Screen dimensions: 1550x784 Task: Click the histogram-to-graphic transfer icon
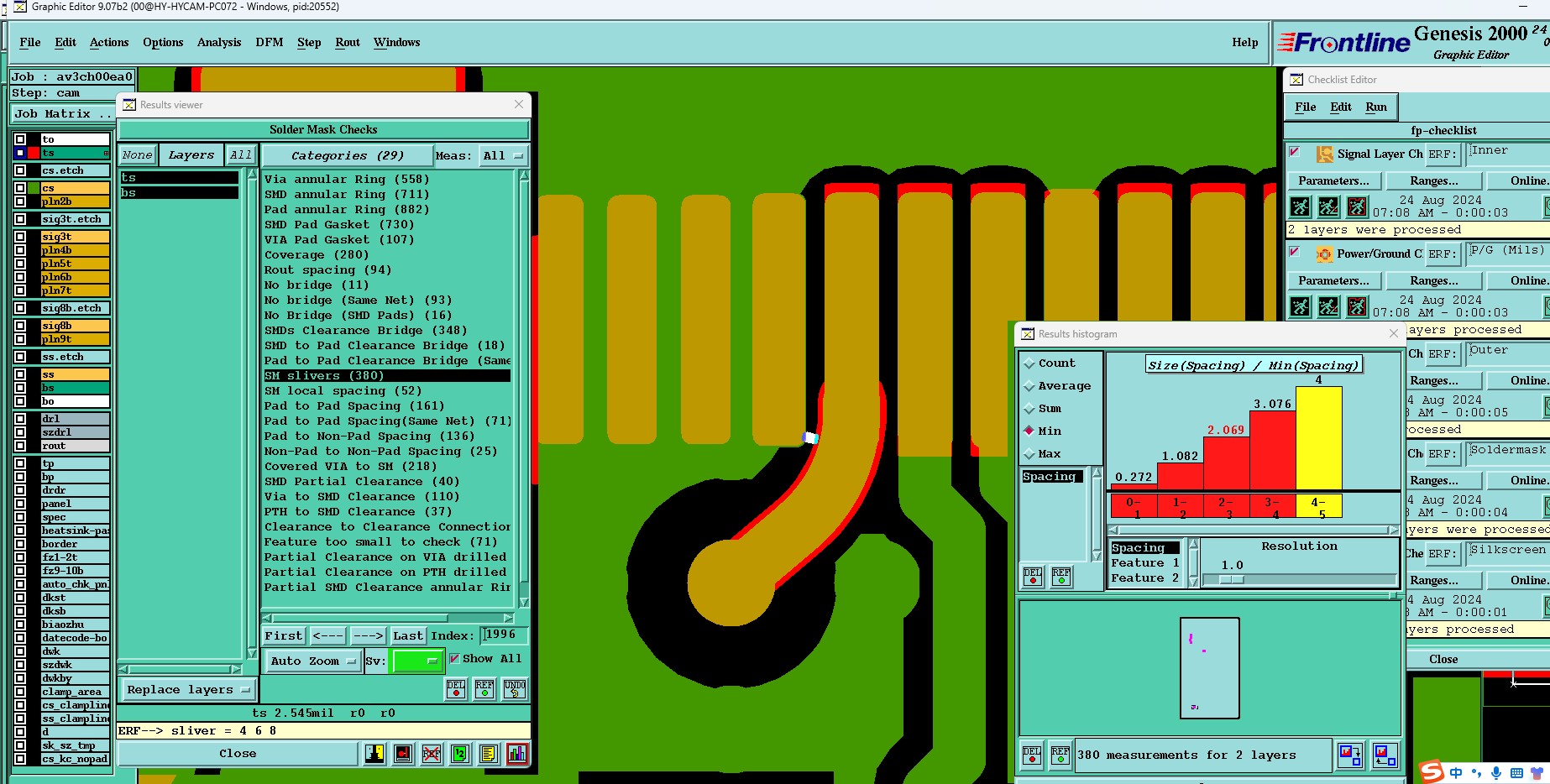[x=1350, y=755]
